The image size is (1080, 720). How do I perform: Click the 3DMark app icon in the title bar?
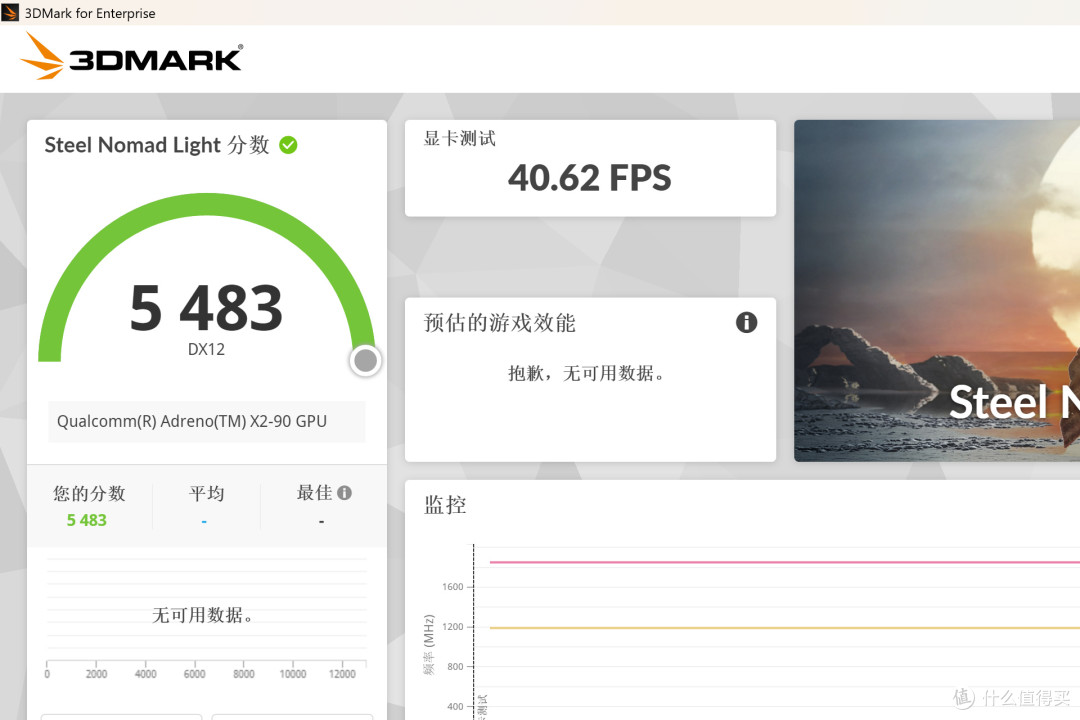[10, 12]
